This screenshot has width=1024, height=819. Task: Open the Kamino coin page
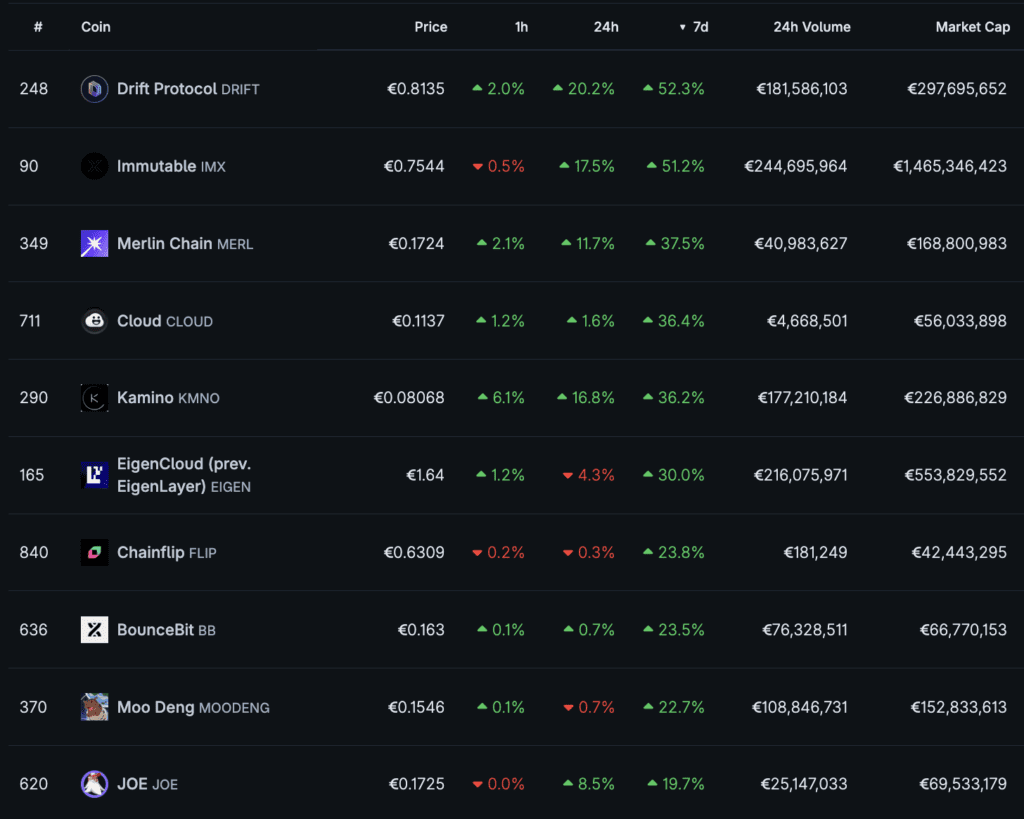168,398
